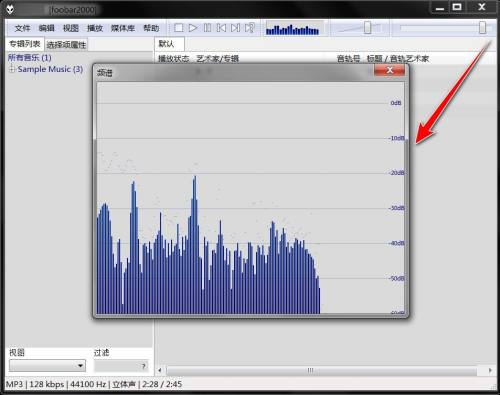Click the status bar text MP3 | 128 kbps
The height and width of the screenshot is (395, 500).
pos(35,384)
